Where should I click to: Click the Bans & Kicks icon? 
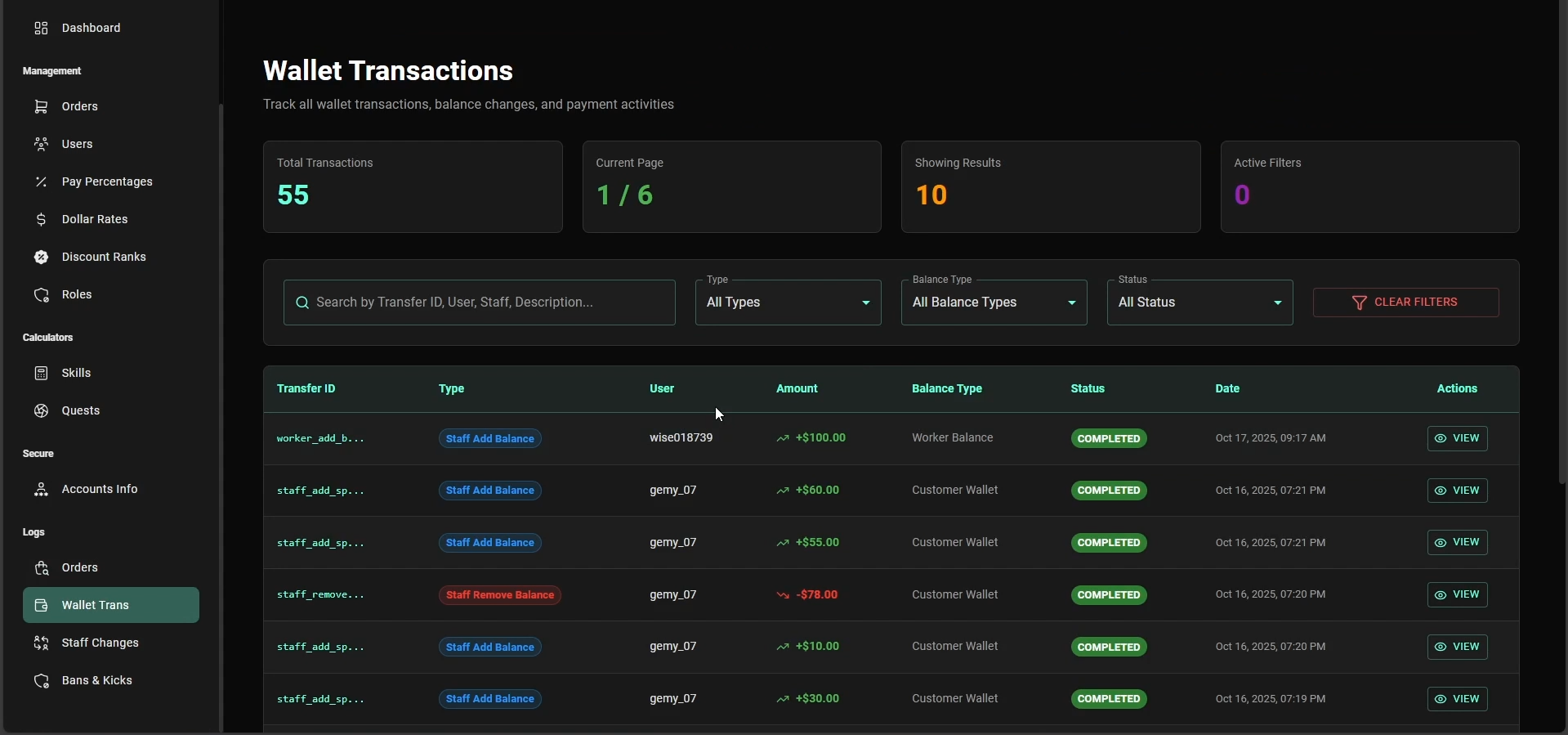41,681
